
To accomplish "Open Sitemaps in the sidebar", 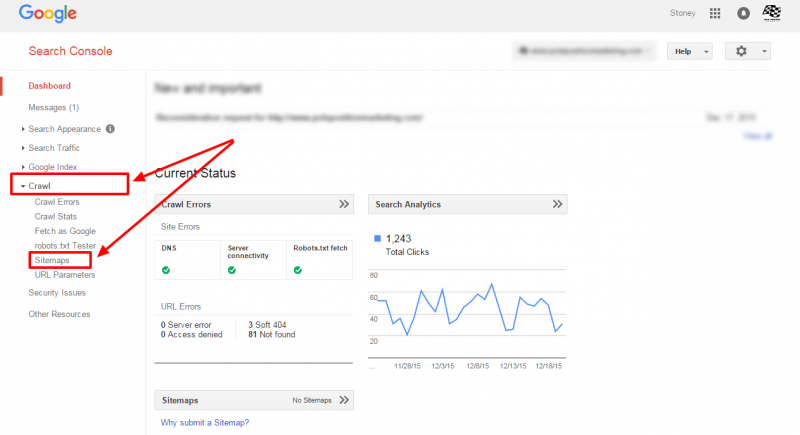I will coord(52,260).
